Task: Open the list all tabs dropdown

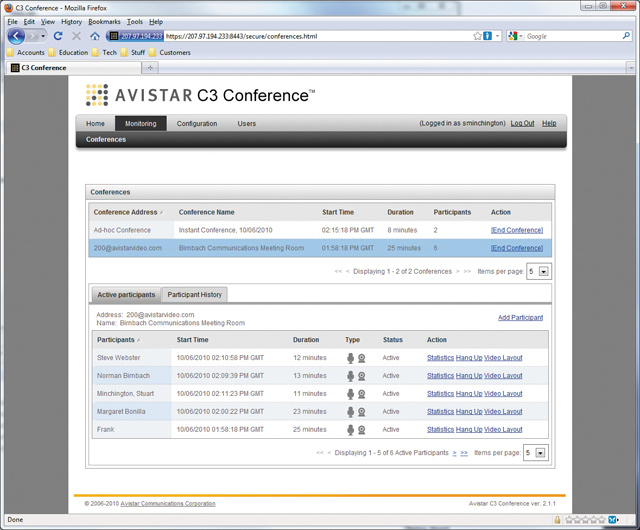Action: [x=631, y=68]
